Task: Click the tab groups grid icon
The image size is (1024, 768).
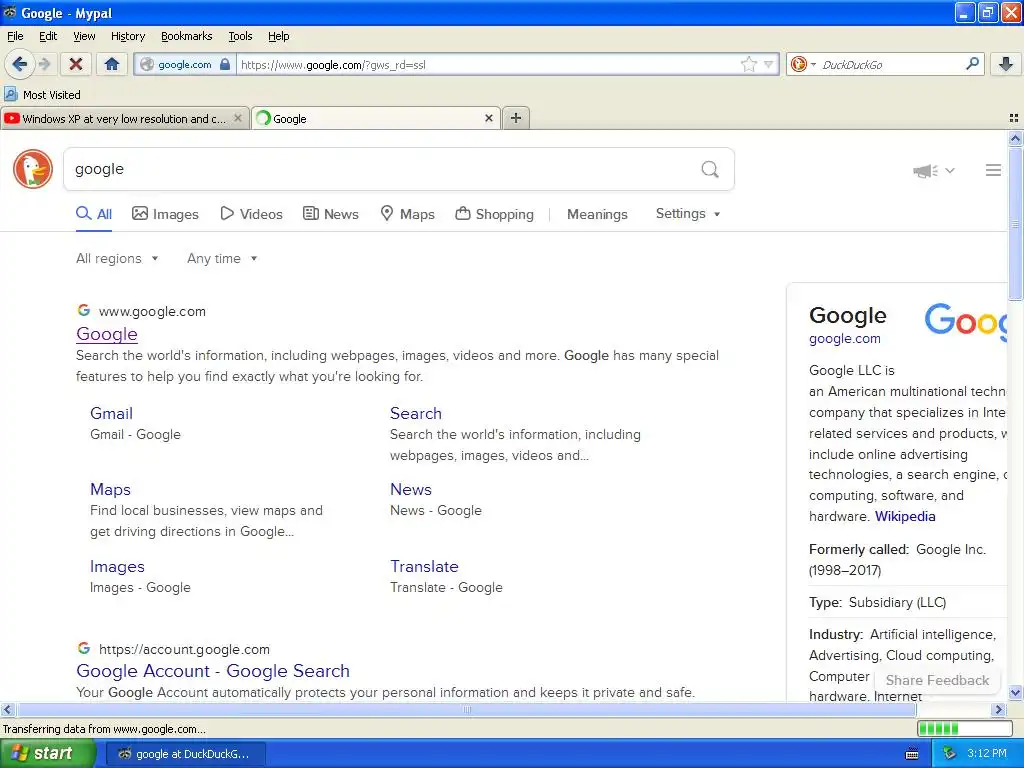Action: pyautogui.click(x=1014, y=118)
